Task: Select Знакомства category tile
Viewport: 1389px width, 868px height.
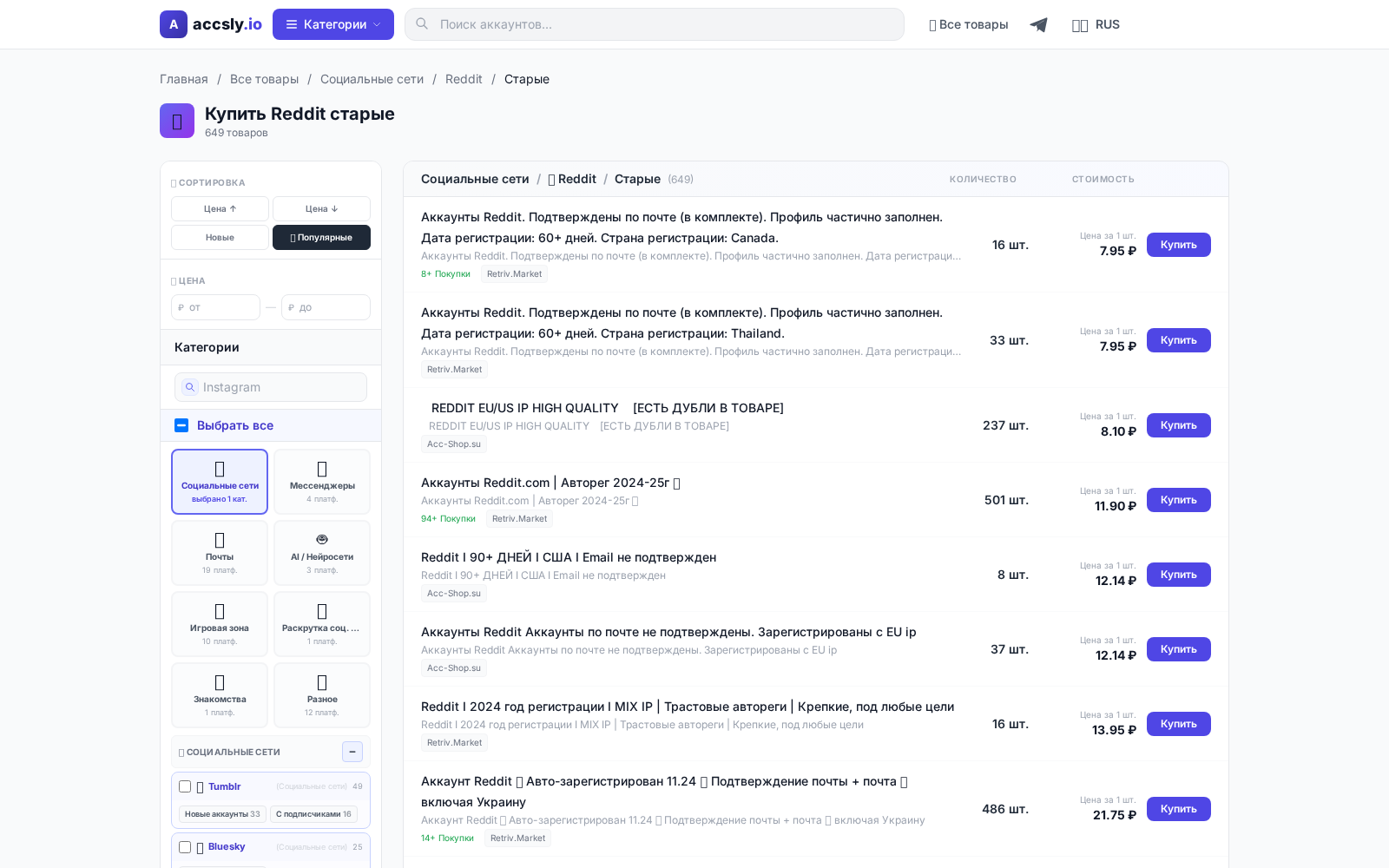Action: 220,695
